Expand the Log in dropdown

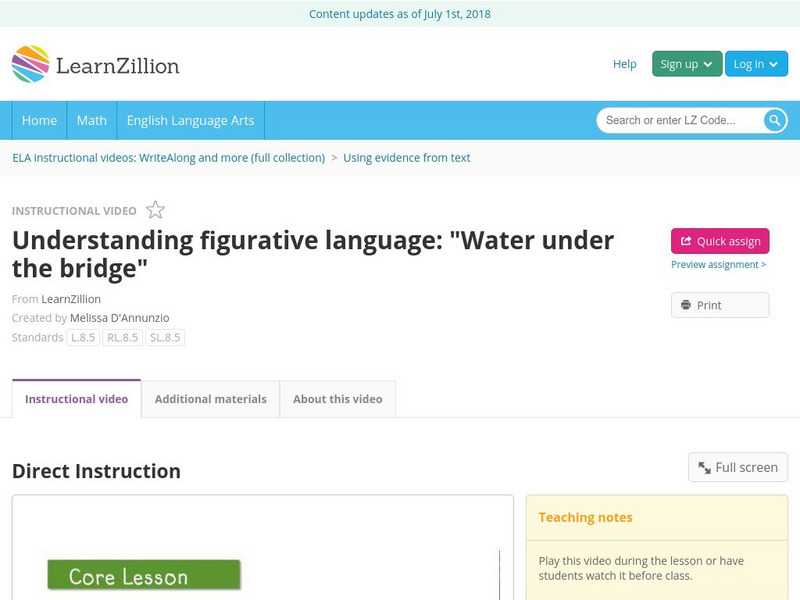pos(756,64)
